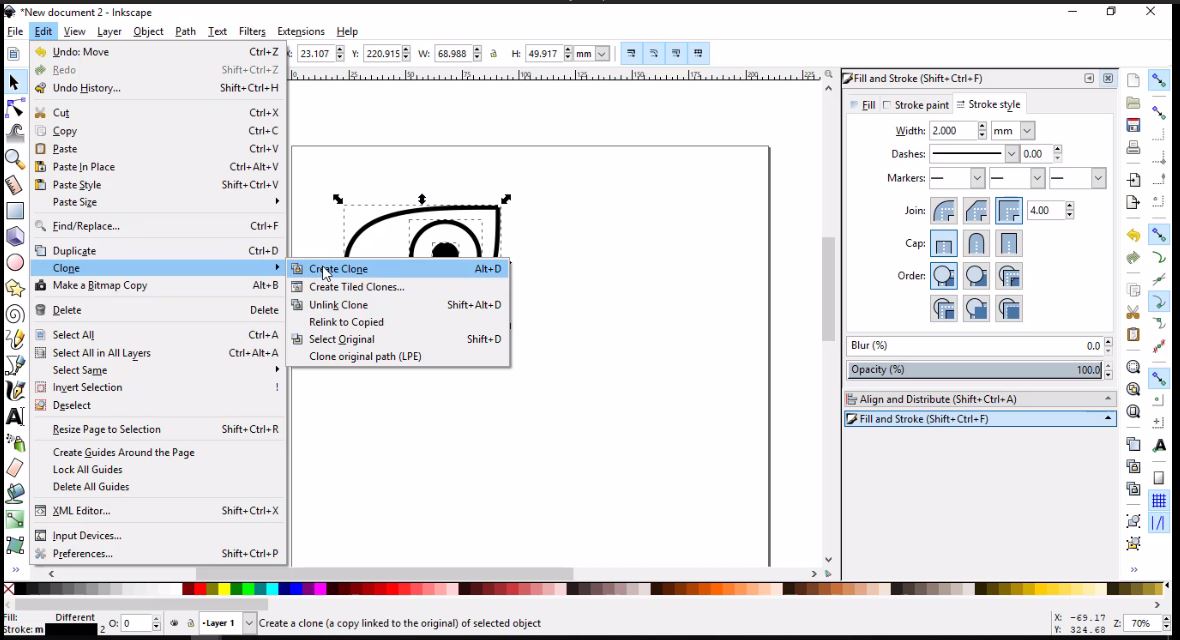Select the Pencil freehand tool

tap(14, 340)
